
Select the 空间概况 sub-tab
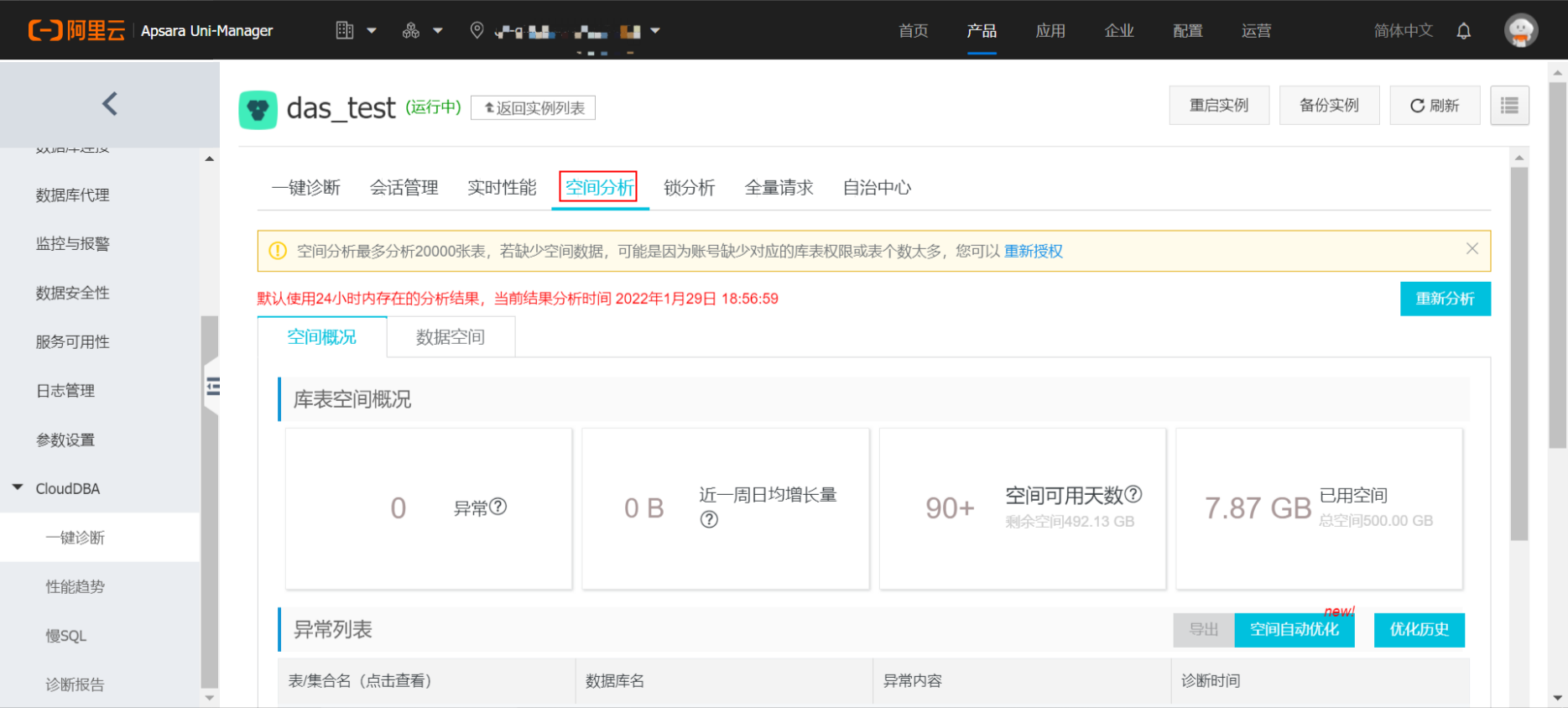coord(322,336)
